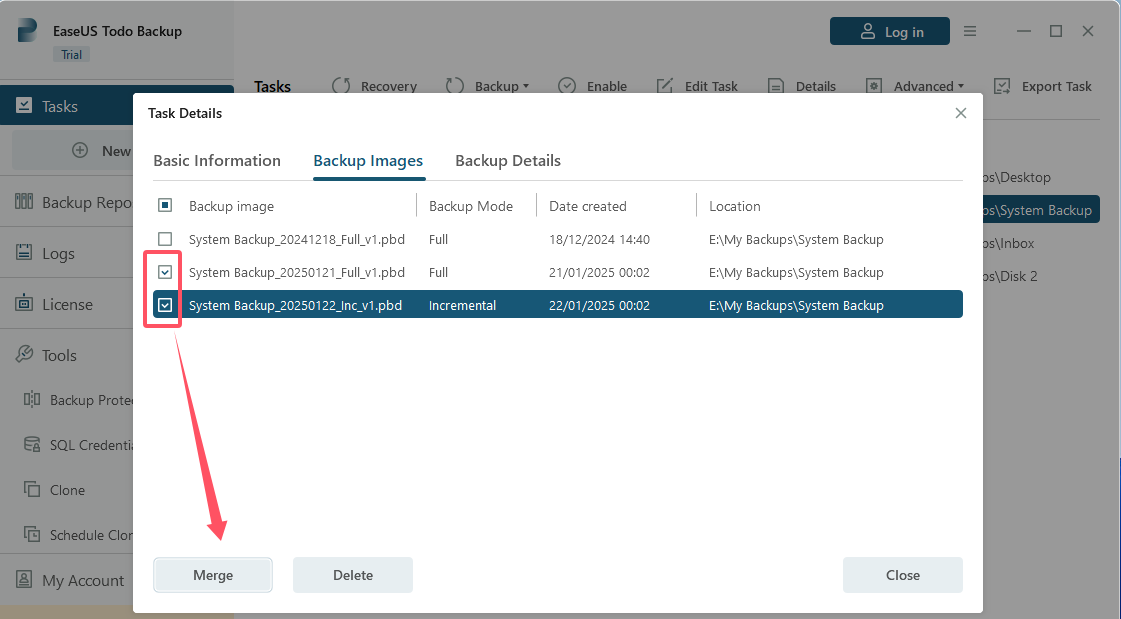Uncheck the System Backup_20250122_Inc_v1.pbd checkbox

click(x=165, y=305)
